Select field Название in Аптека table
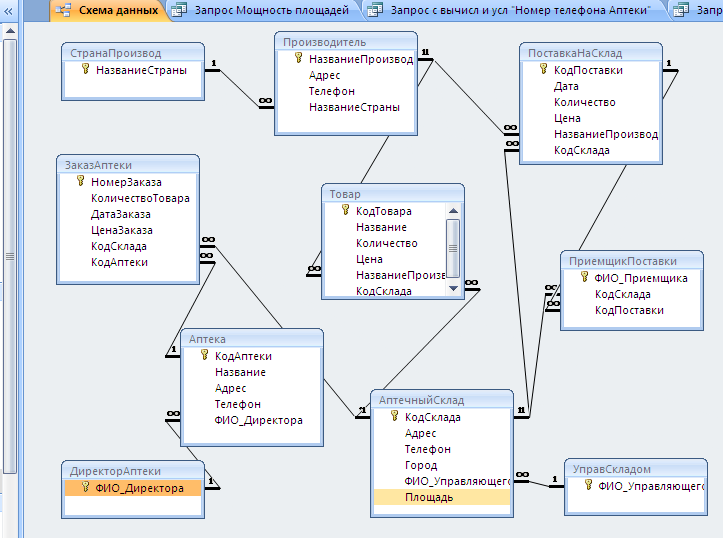 (x=240, y=372)
